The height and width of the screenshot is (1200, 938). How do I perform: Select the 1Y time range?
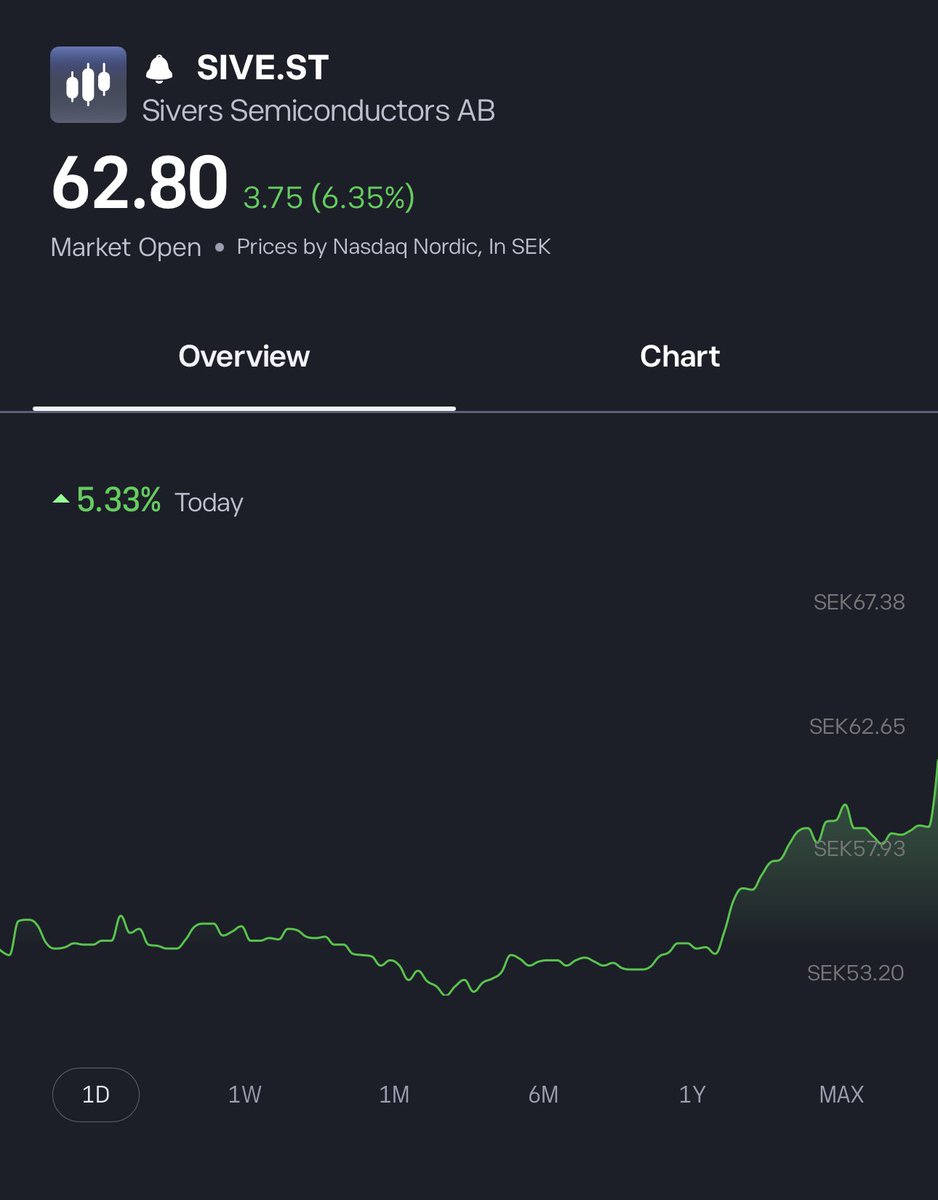pos(692,1095)
